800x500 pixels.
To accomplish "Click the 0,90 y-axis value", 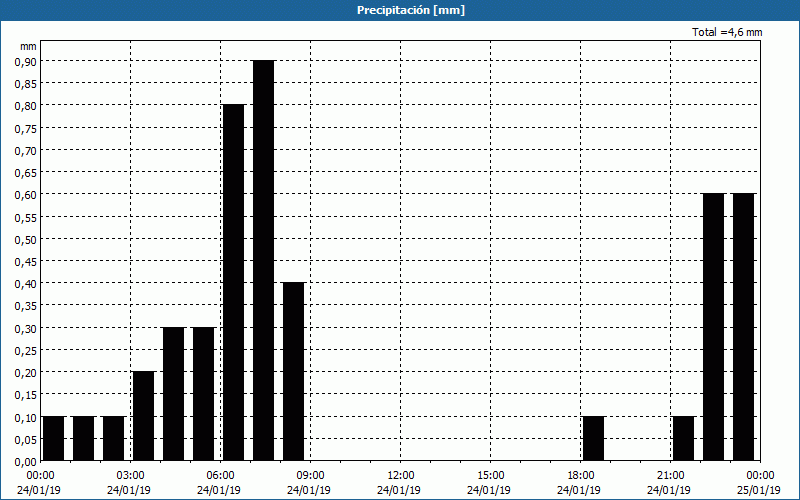I will click(x=26, y=61).
